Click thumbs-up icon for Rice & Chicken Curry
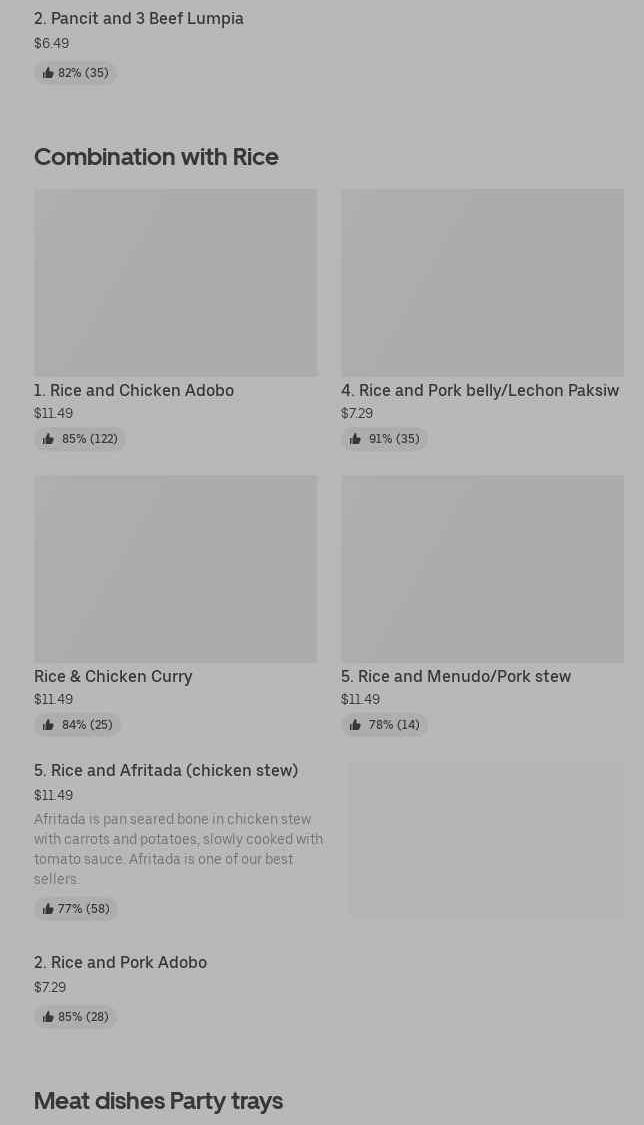 48,725
